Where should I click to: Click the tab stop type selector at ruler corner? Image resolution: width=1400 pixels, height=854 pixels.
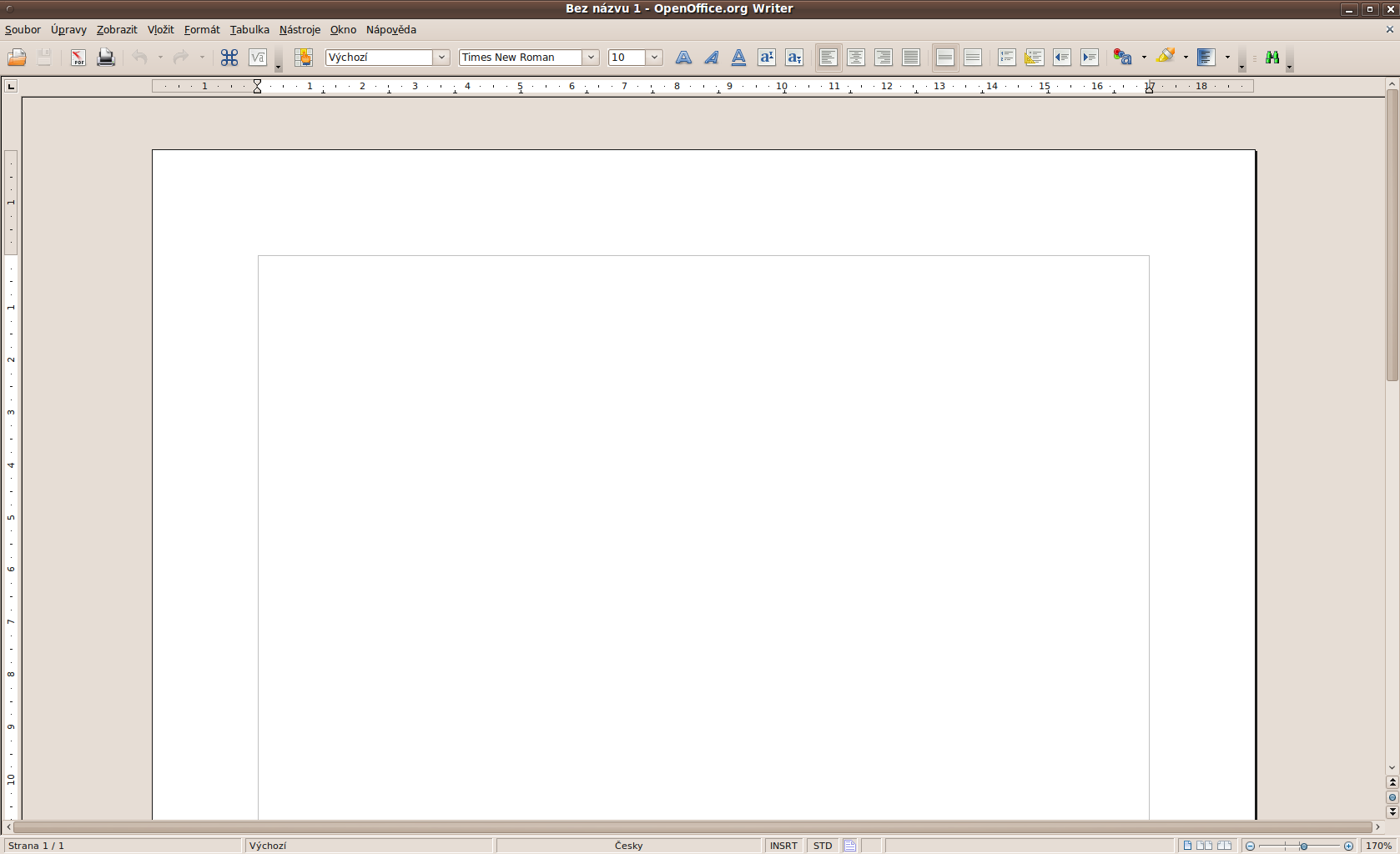11,87
